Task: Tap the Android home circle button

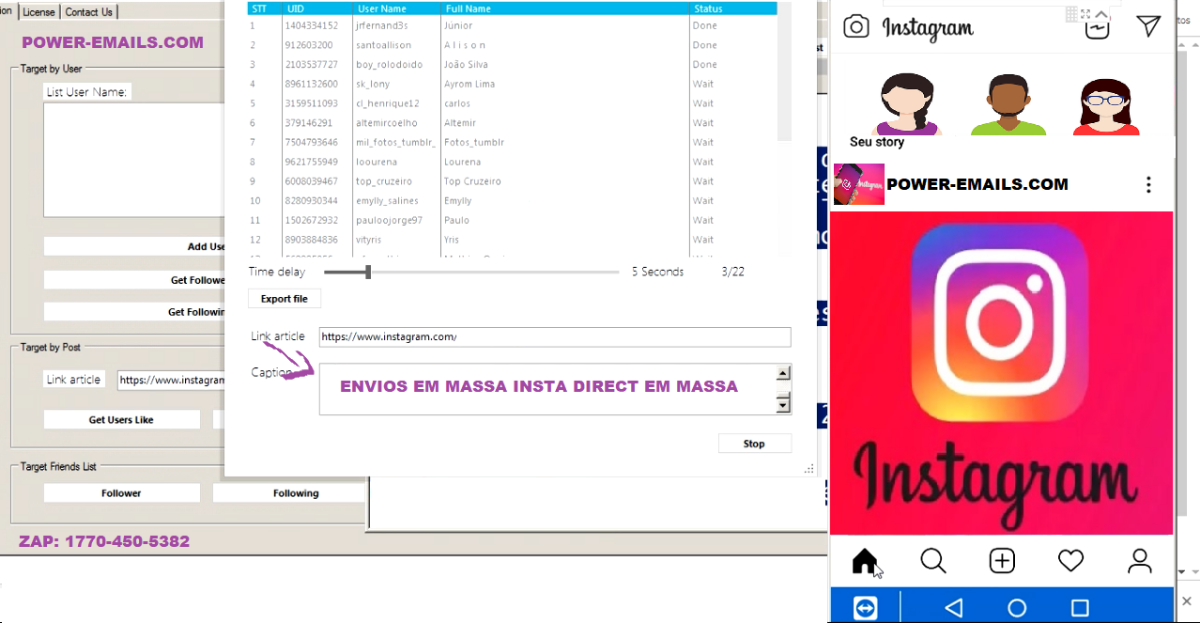Action: point(1017,607)
